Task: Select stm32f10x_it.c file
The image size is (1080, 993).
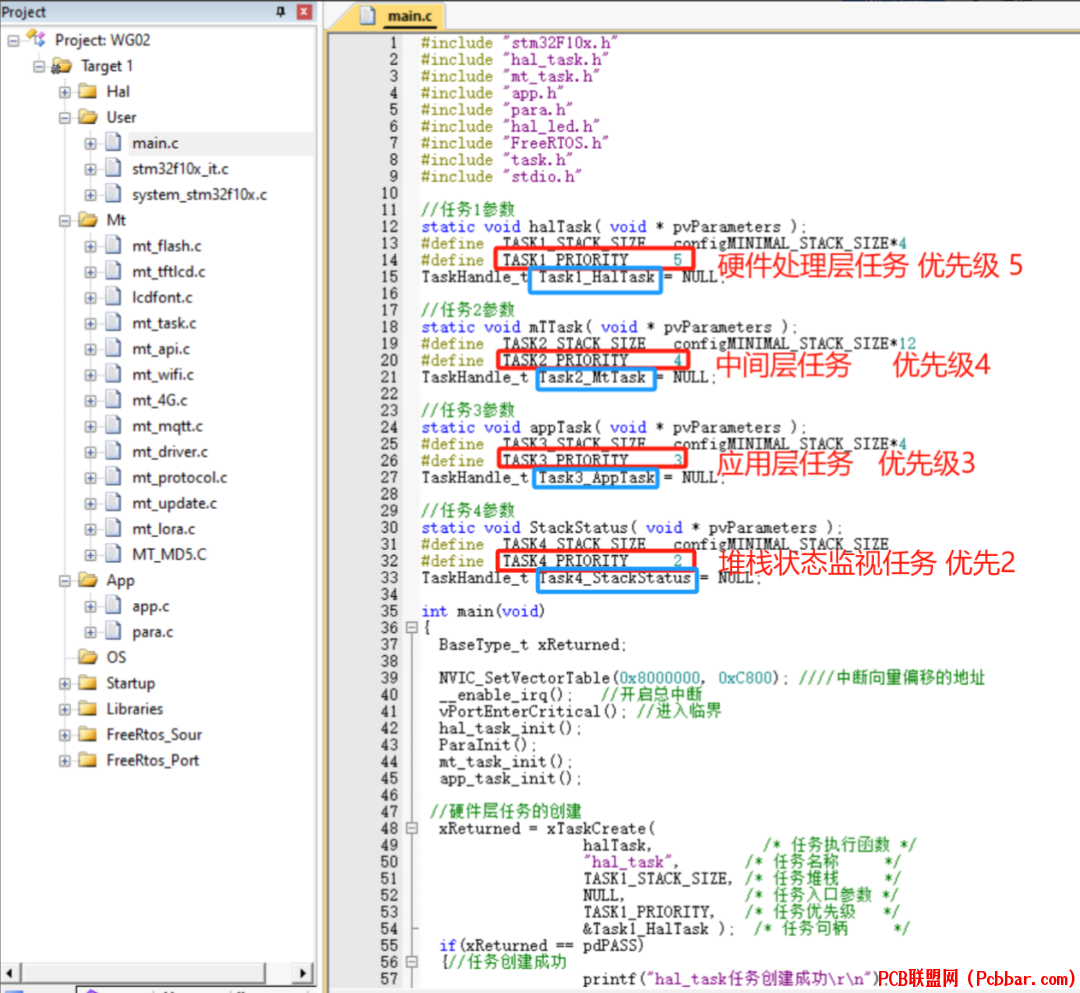Action: click(180, 169)
